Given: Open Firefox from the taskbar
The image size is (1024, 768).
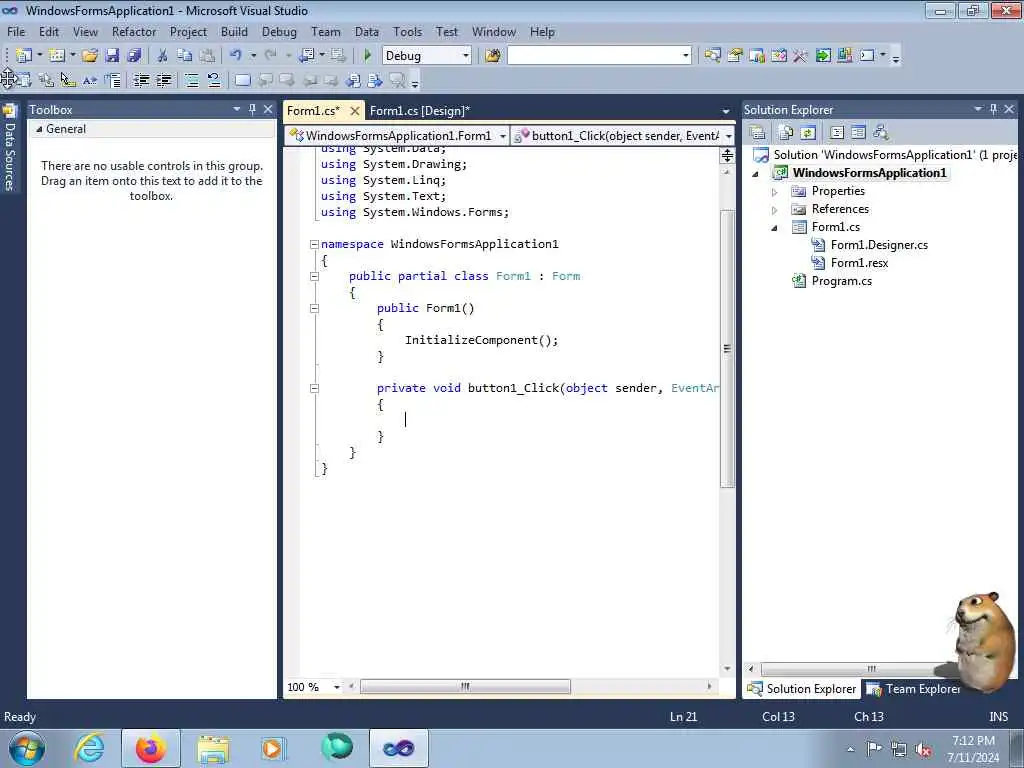Looking at the screenshot, I should tap(151, 748).
